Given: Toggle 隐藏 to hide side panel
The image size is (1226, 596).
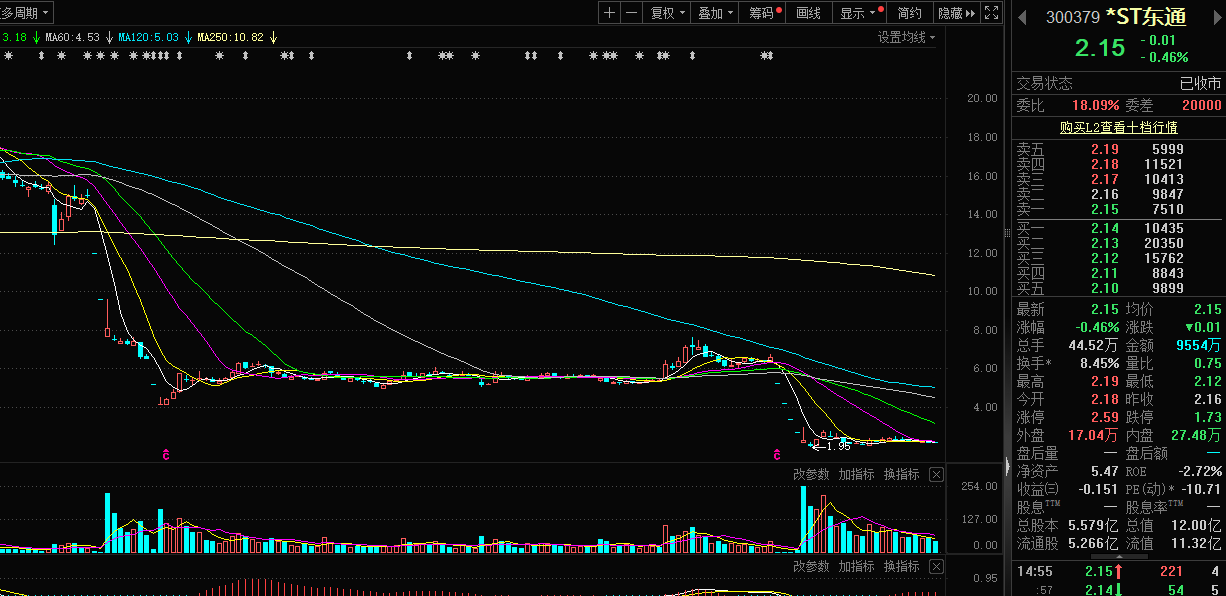Looking at the screenshot, I should [x=955, y=13].
